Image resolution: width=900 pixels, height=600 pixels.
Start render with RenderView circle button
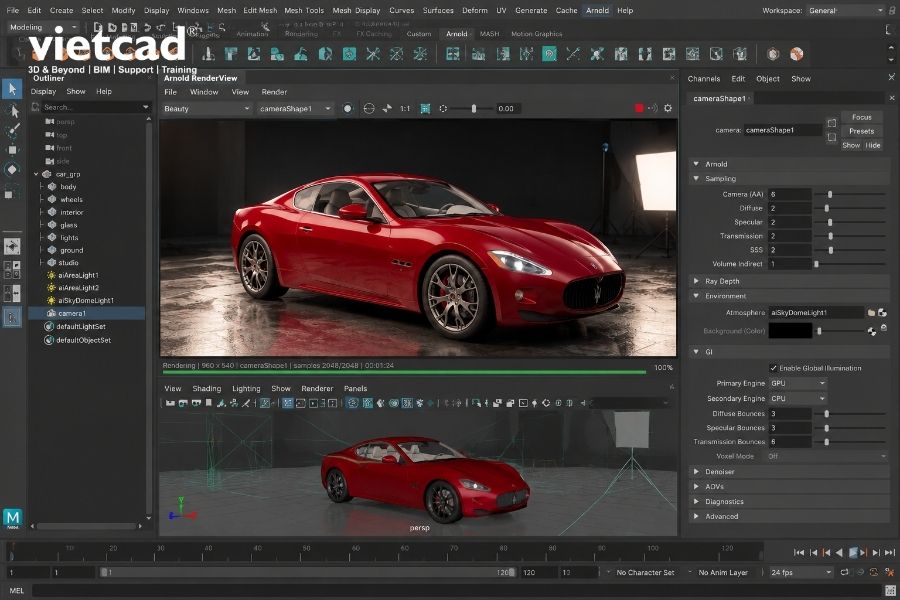click(347, 109)
